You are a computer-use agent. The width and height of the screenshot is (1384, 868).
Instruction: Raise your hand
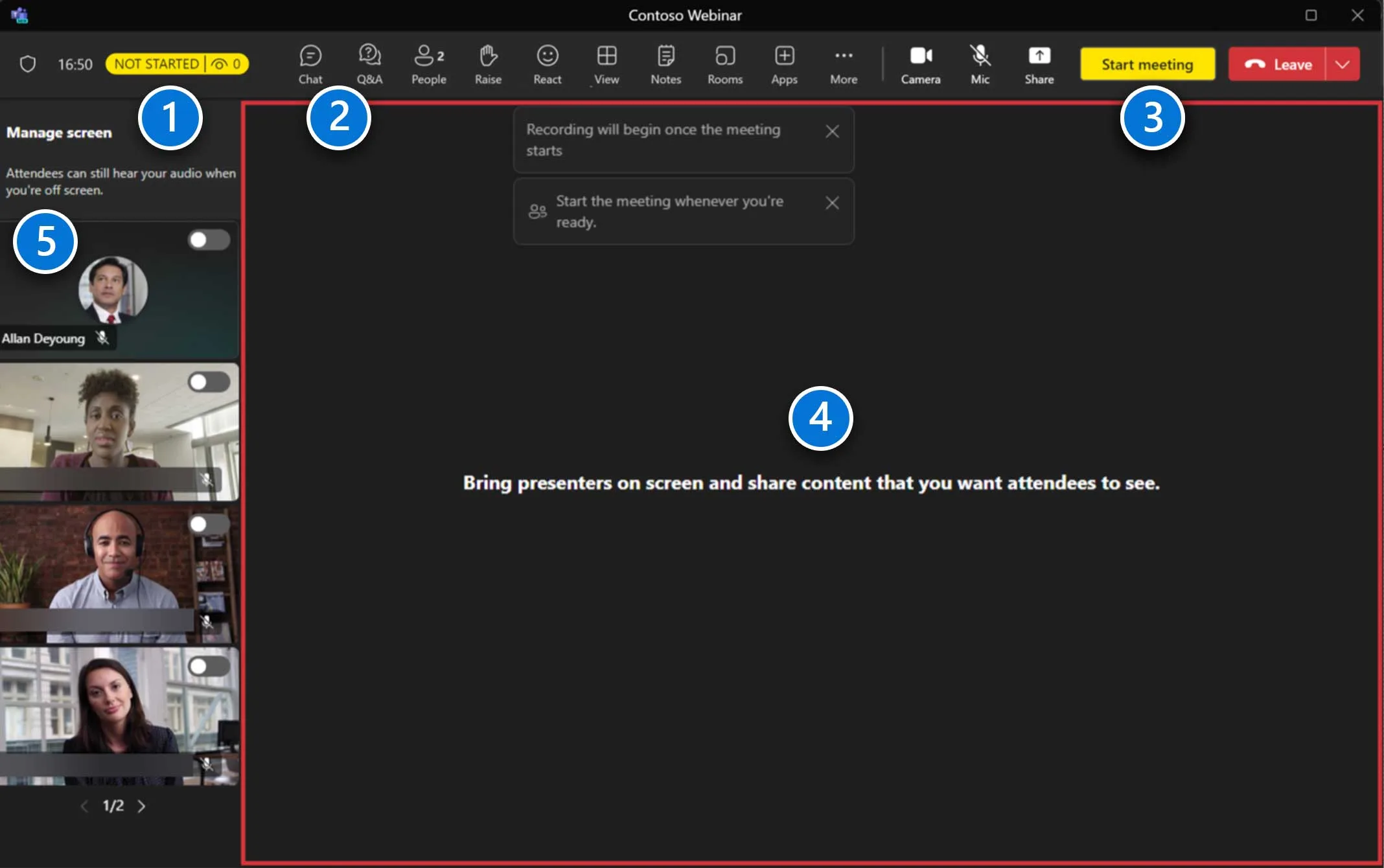(x=488, y=65)
